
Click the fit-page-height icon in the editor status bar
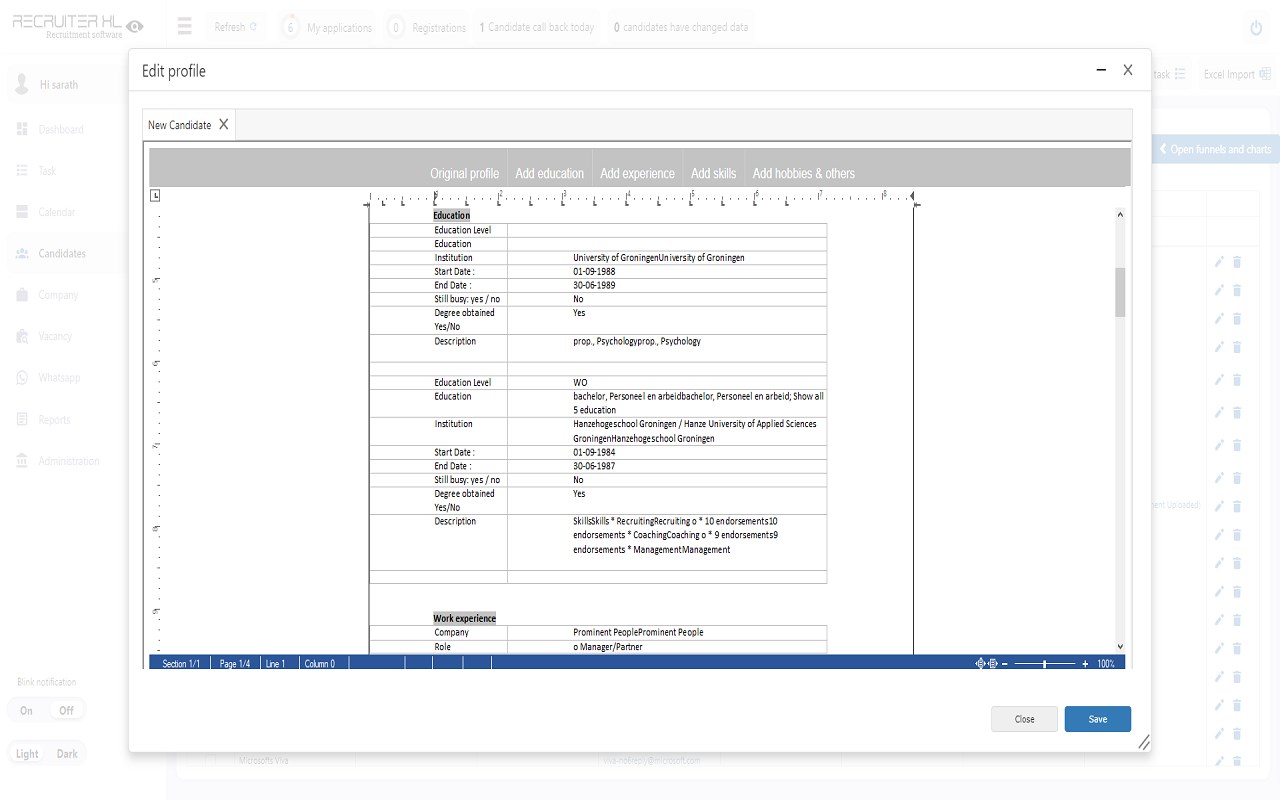point(981,663)
